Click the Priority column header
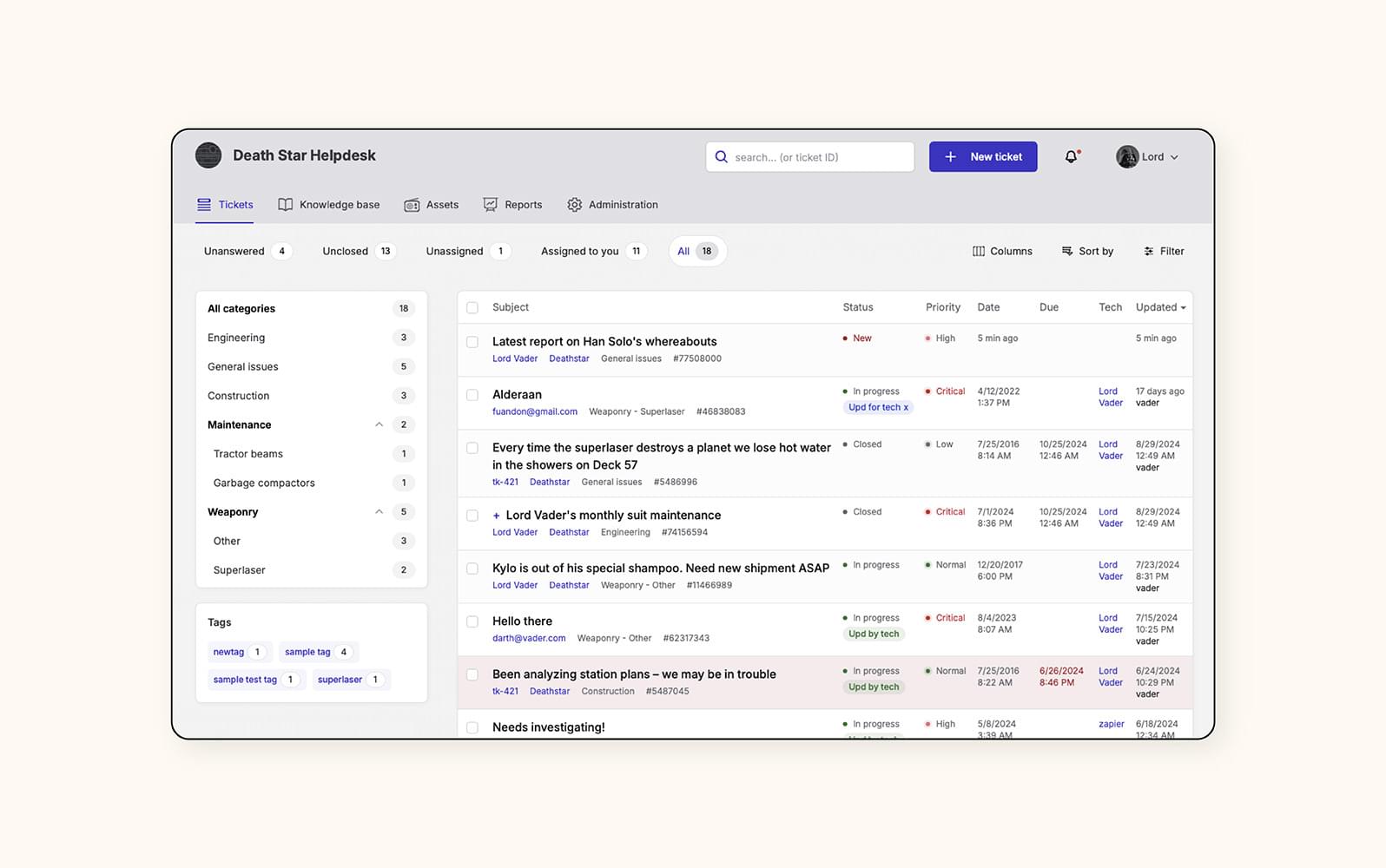 point(943,307)
